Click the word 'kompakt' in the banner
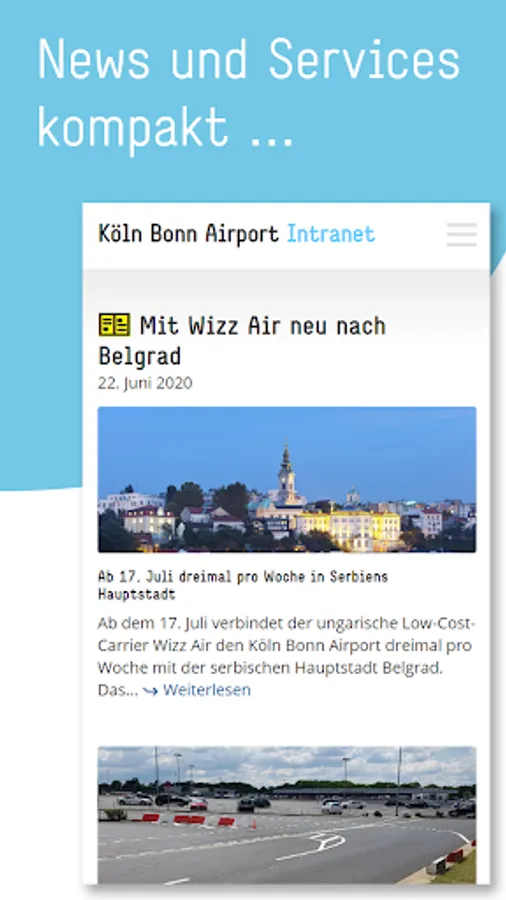Viewport: 506px width, 900px height. click(133, 126)
